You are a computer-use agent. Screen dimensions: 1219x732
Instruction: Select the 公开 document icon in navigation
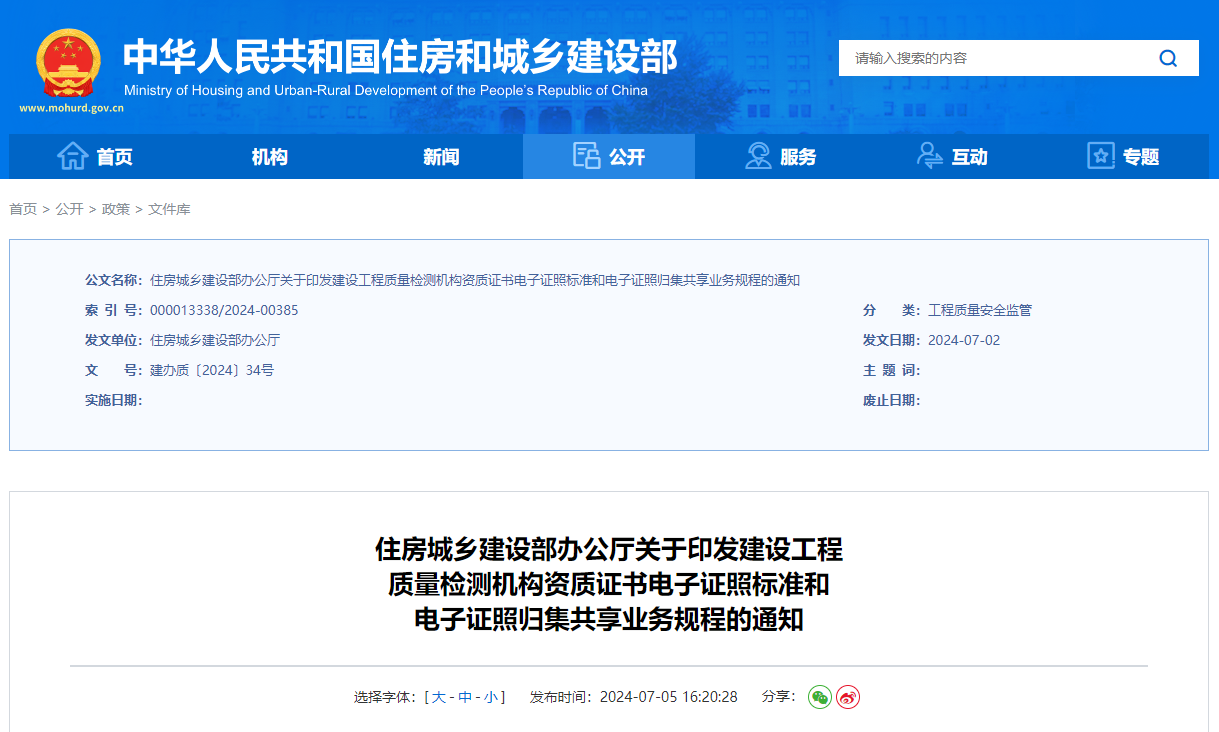[586, 156]
